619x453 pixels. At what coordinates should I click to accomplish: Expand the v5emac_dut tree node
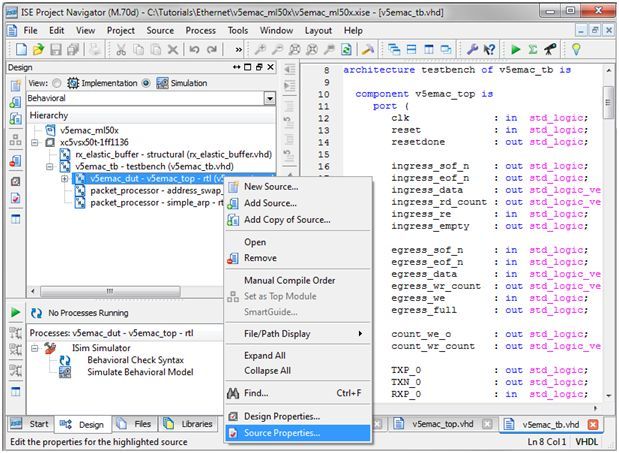(x=64, y=179)
